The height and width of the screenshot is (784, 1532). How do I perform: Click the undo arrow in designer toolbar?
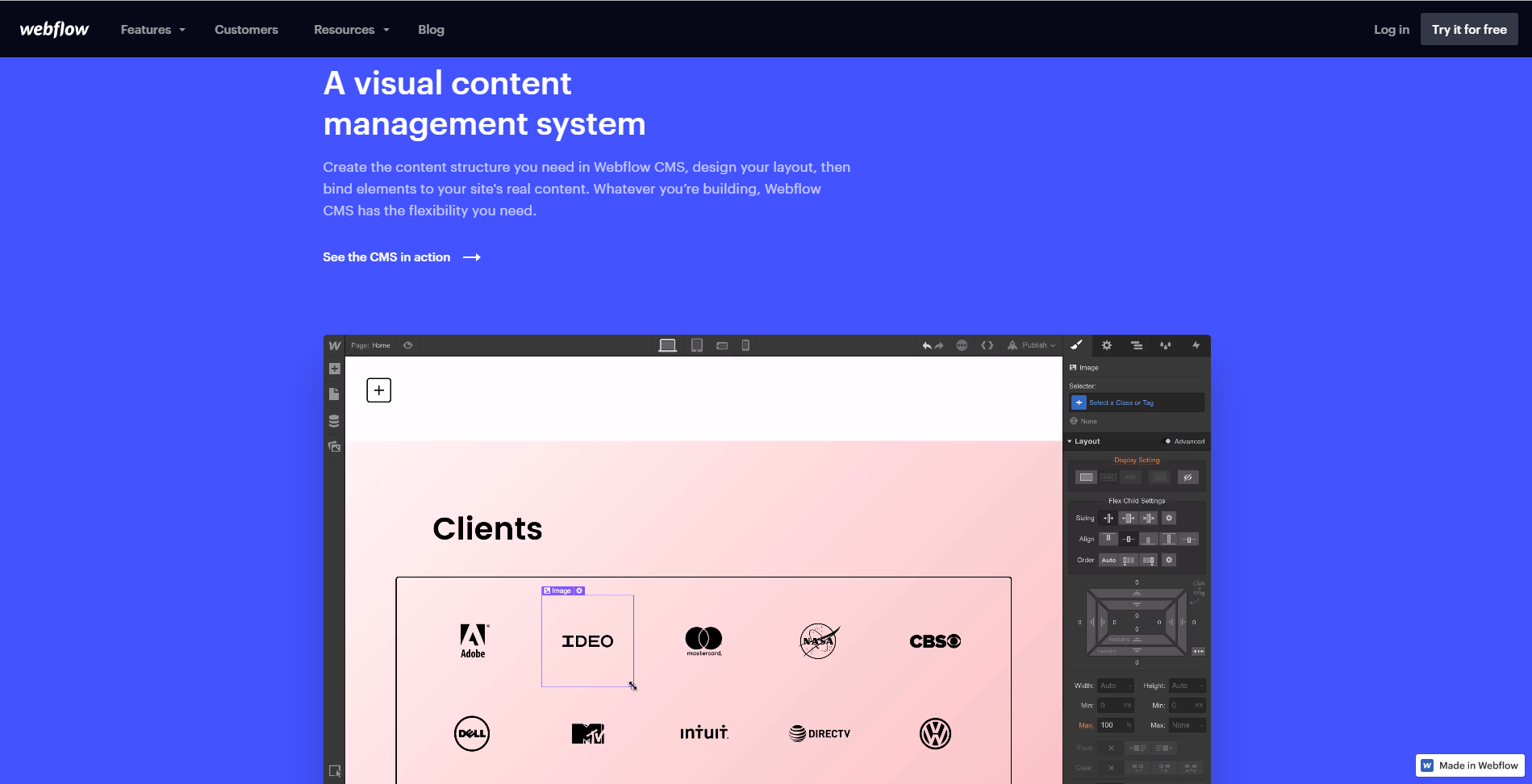927,345
